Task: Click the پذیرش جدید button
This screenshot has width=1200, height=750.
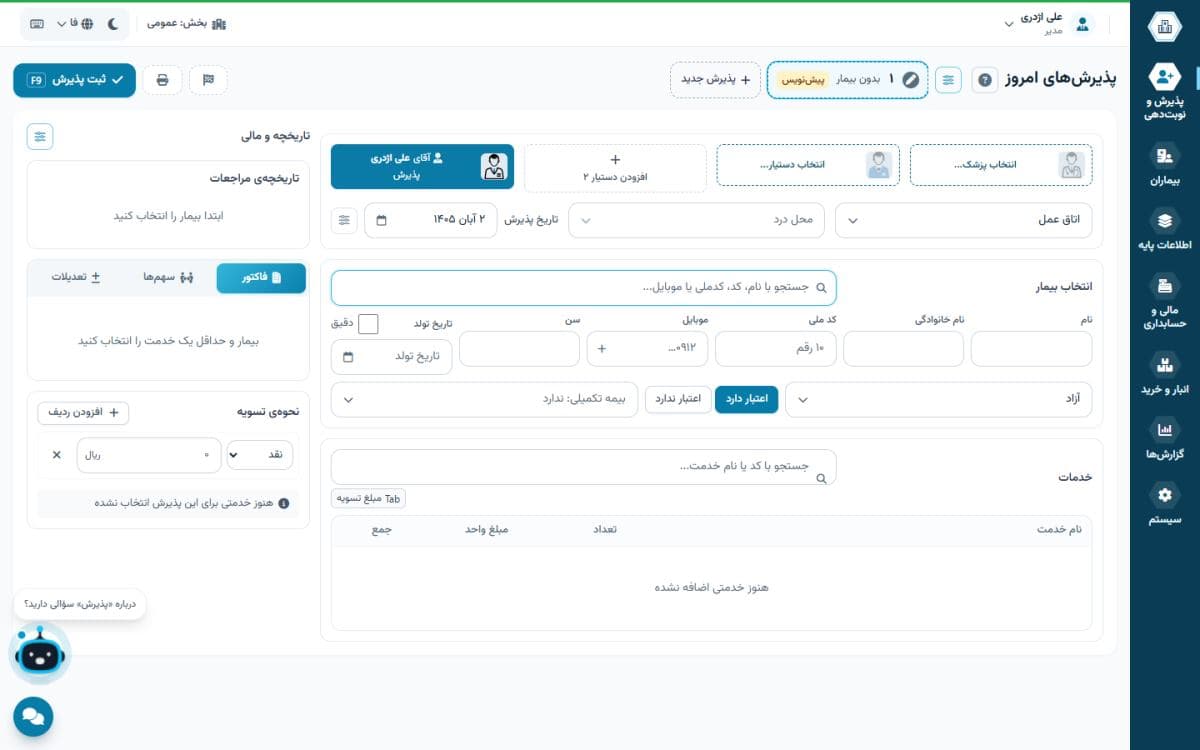Action: [716, 80]
